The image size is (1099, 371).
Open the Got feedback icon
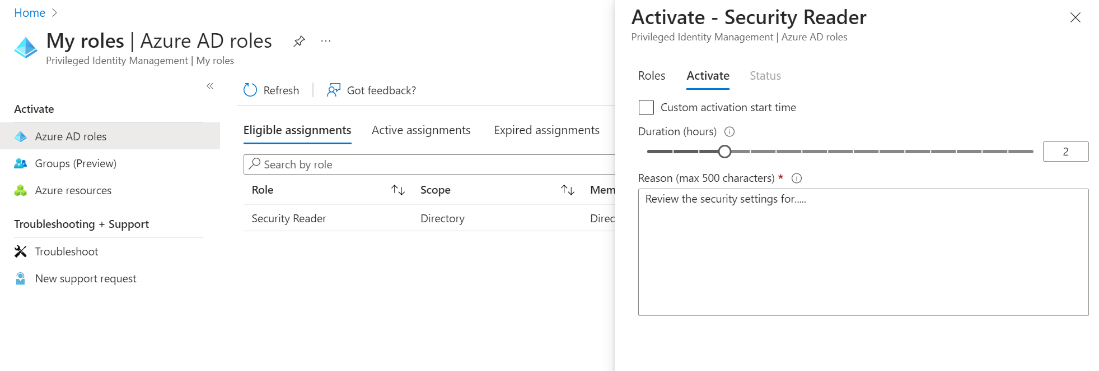coord(334,90)
